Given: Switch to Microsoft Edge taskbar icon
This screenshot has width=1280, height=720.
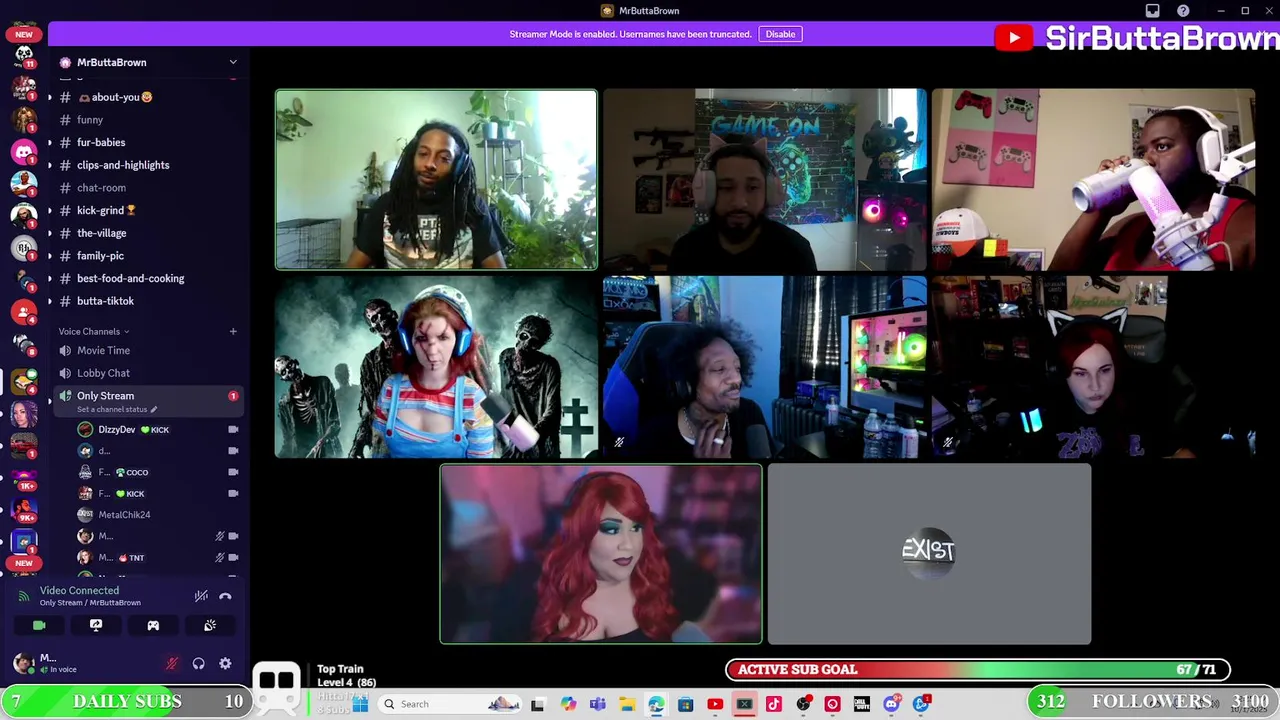Looking at the screenshot, I should [x=656, y=704].
